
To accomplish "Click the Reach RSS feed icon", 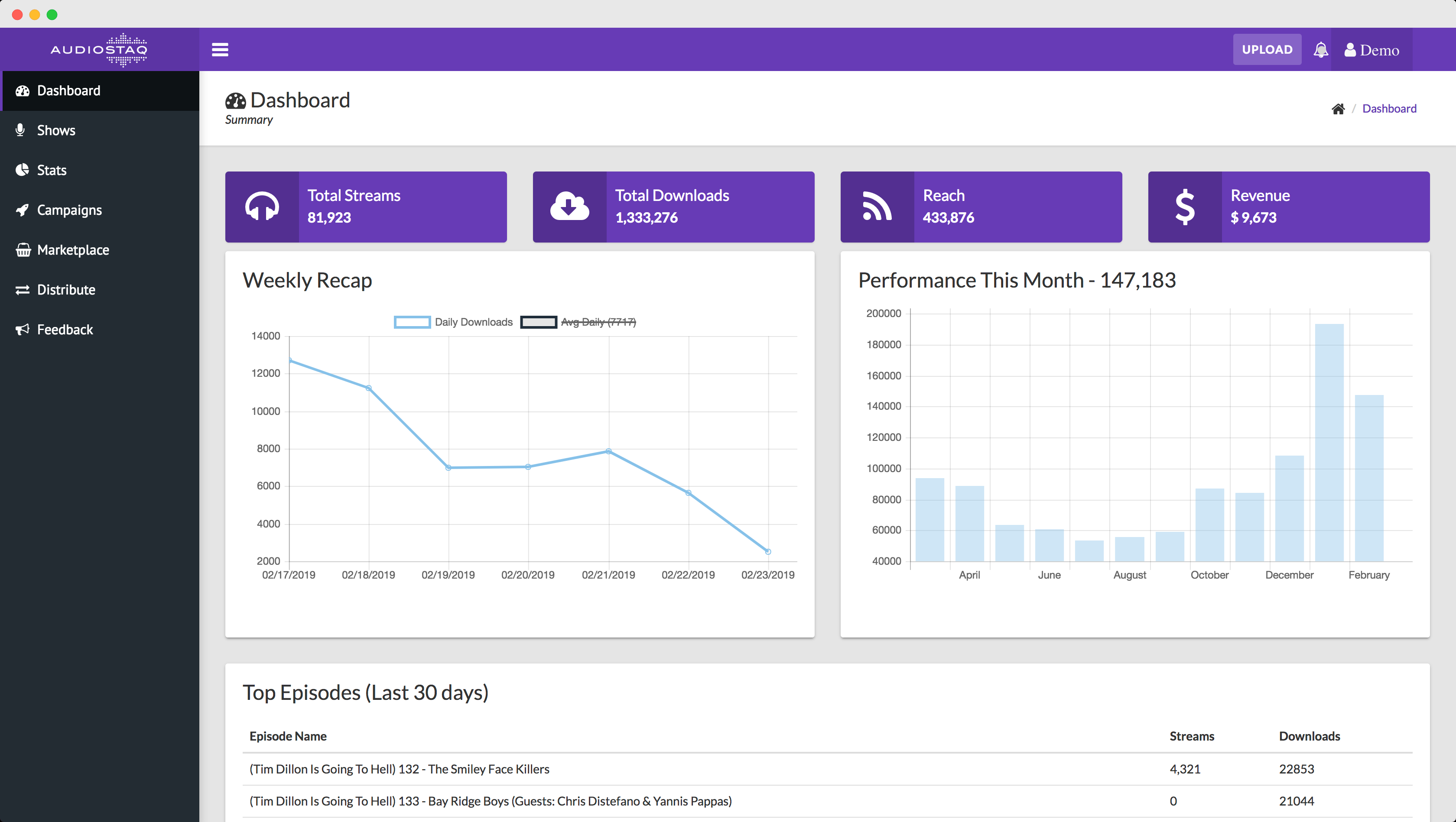I will [877, 207].
